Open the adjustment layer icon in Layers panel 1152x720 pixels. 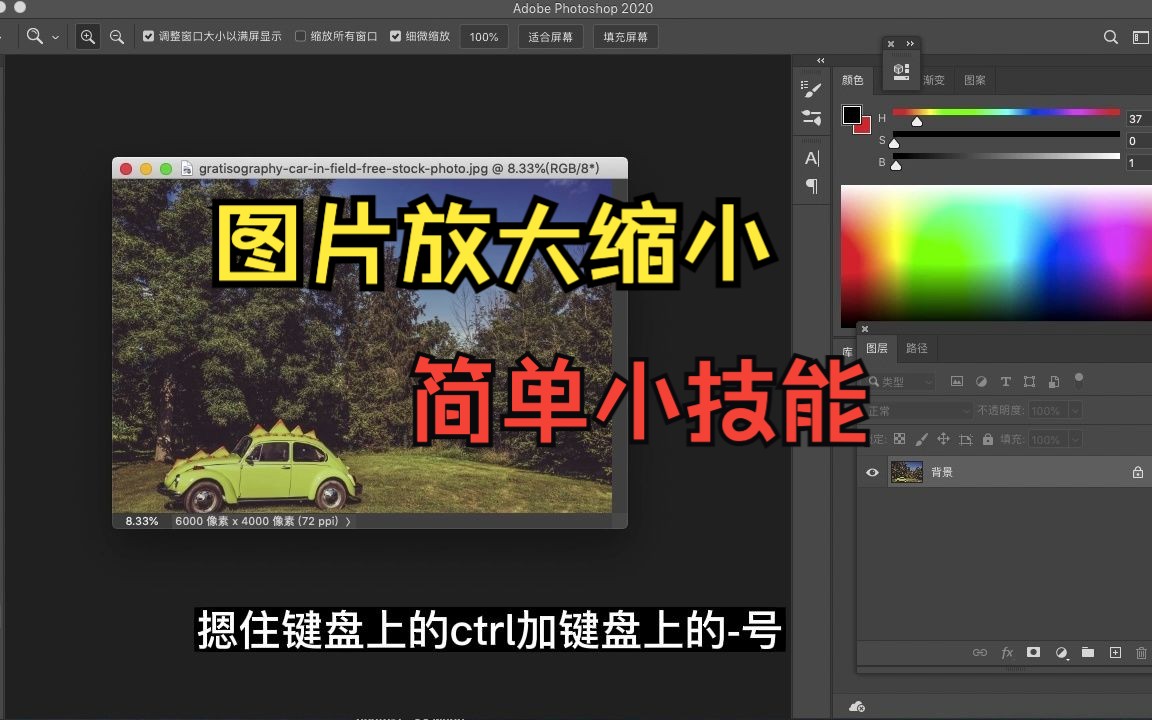1062,652
